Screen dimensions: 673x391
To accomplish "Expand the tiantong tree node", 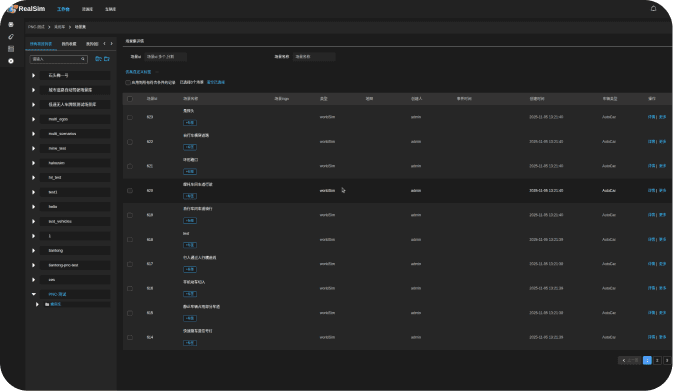I will (x=33, y=250).
